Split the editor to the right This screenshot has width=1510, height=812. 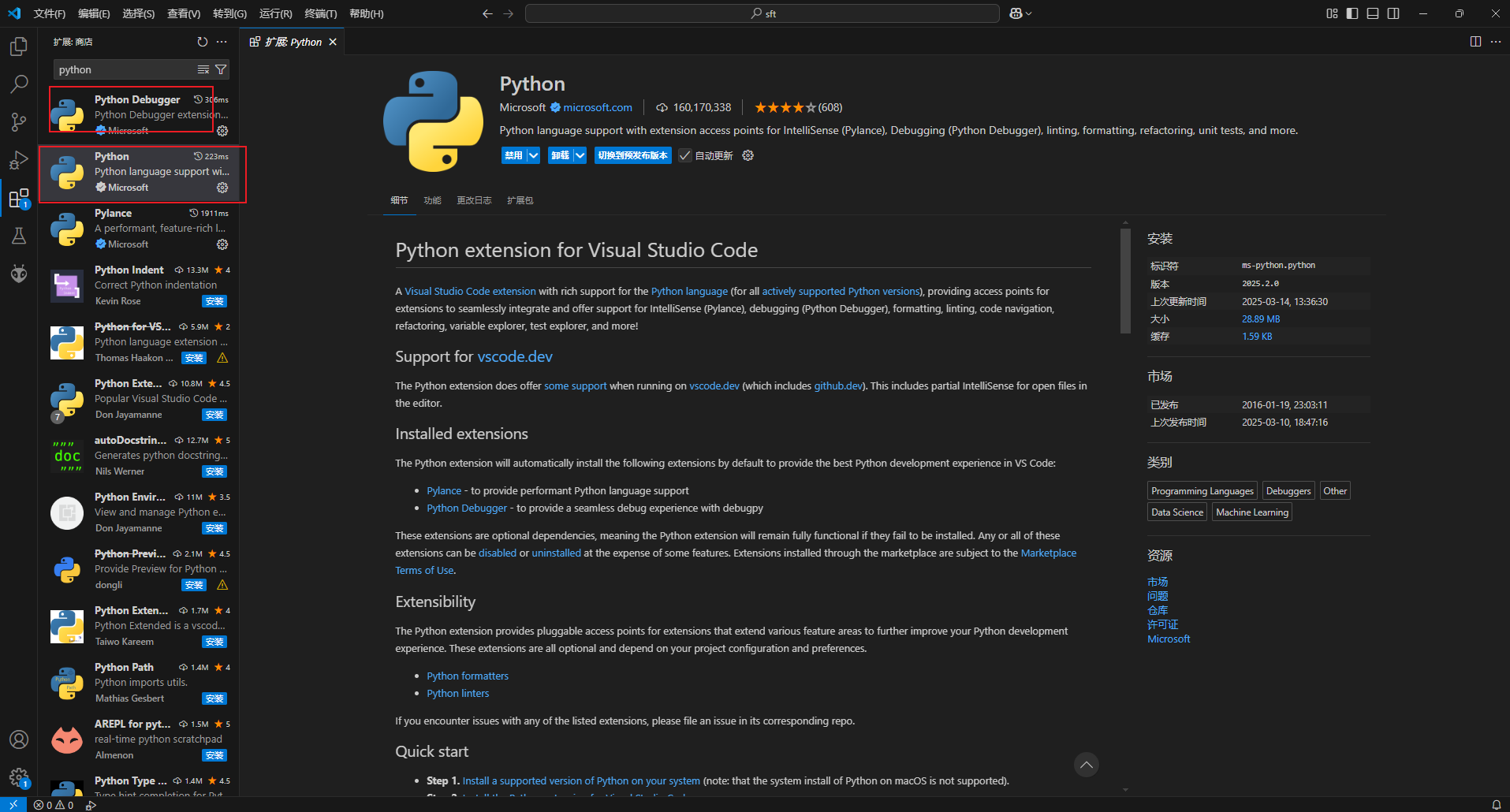(x=1475, y=42)
